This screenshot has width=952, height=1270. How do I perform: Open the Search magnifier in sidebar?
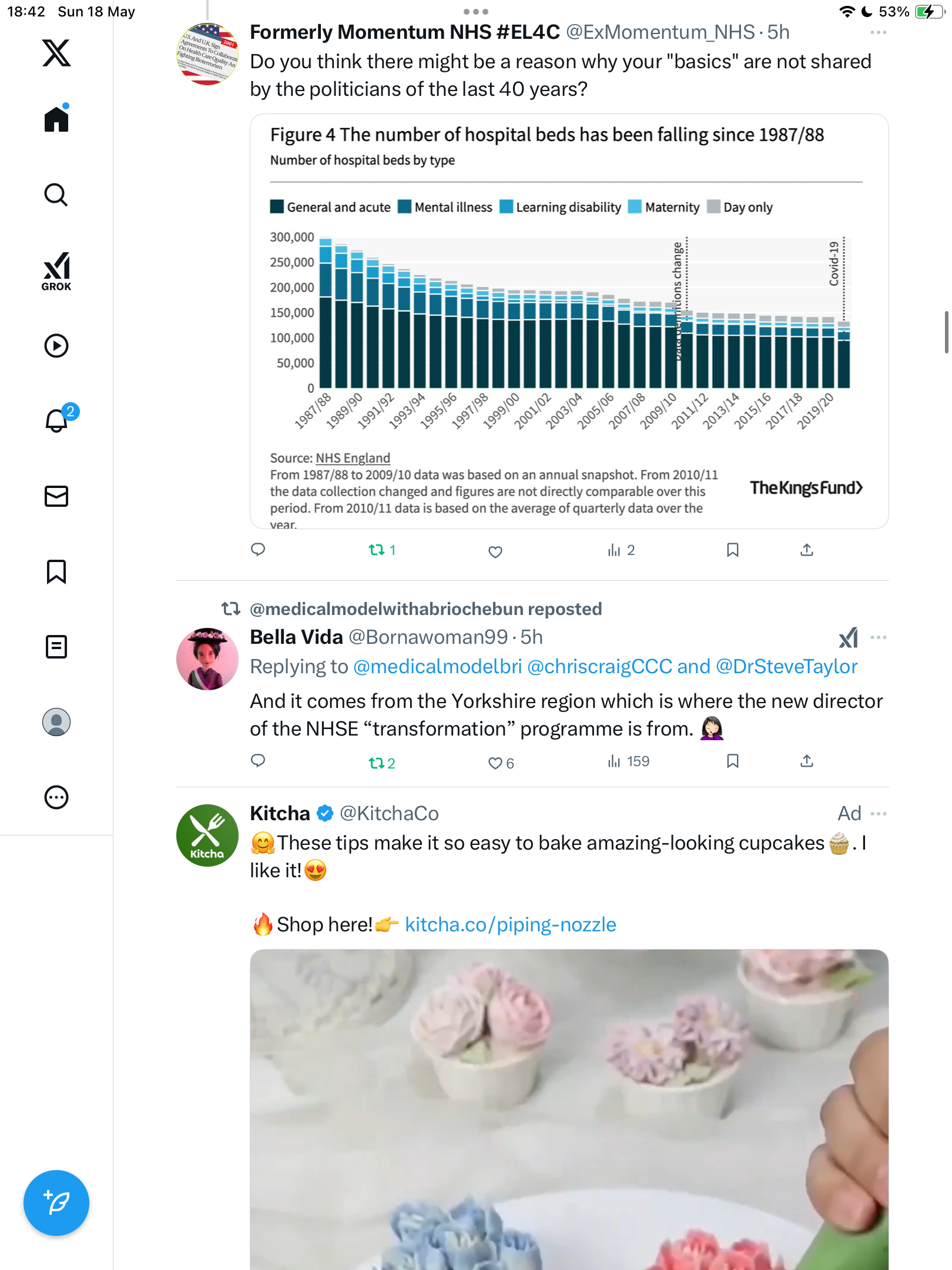56,195
